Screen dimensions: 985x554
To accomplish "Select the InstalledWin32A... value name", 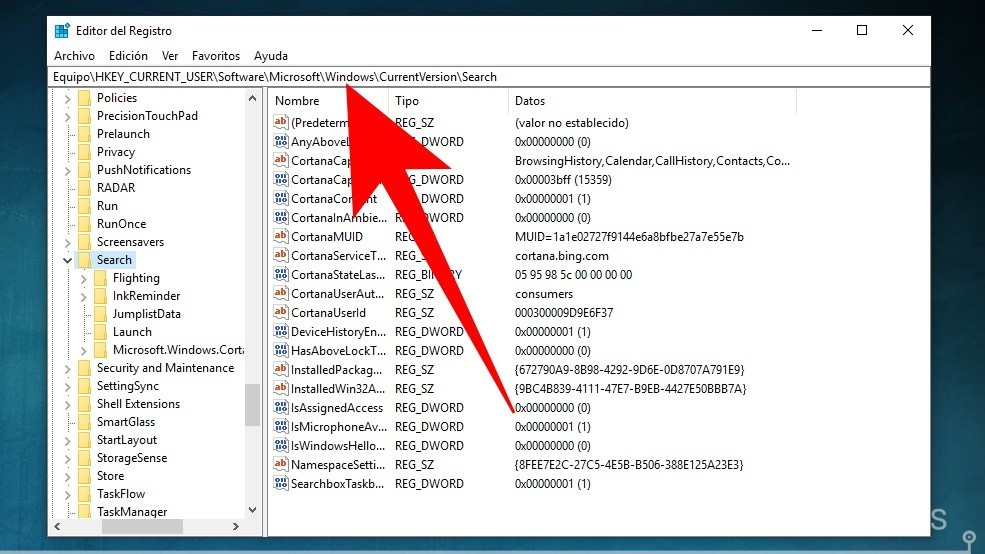I will (337, 389).
